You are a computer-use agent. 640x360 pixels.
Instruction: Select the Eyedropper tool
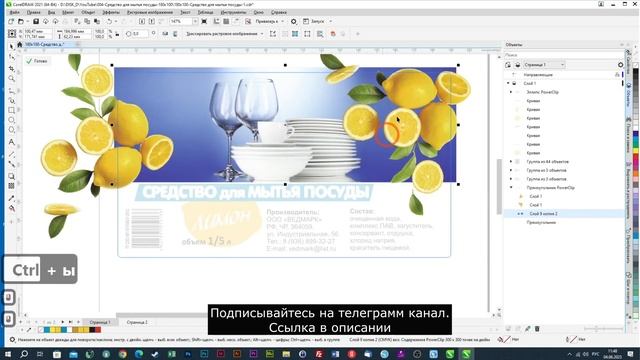click(11, 198)
